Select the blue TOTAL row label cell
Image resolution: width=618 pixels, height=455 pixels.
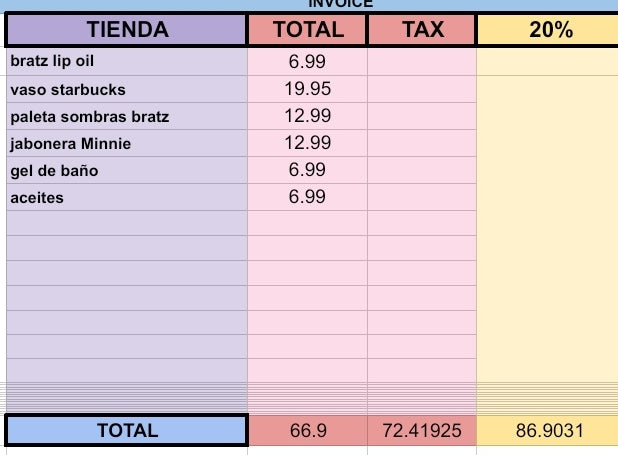[x=126, y=431]
